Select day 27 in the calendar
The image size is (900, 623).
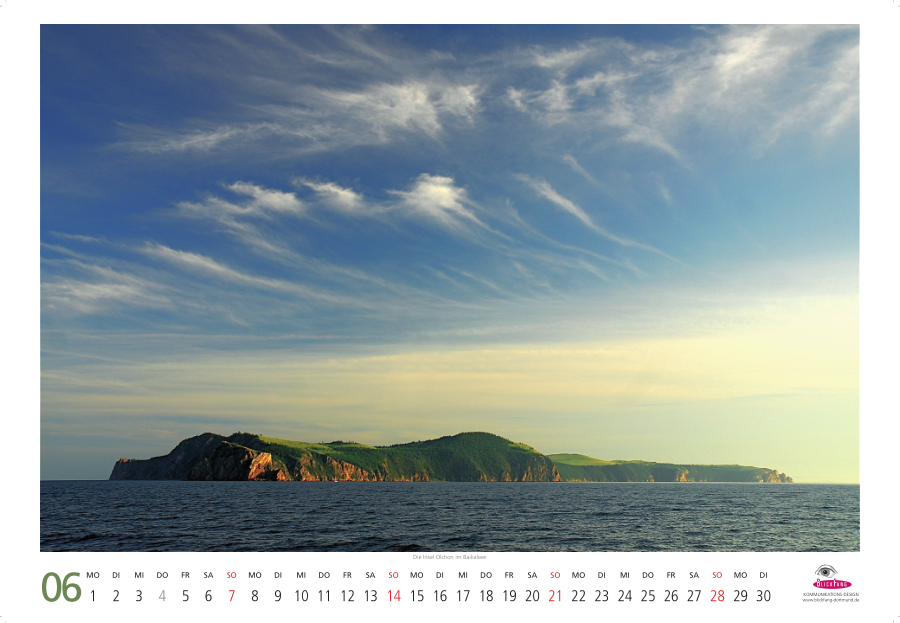click(x=694, y=596)
